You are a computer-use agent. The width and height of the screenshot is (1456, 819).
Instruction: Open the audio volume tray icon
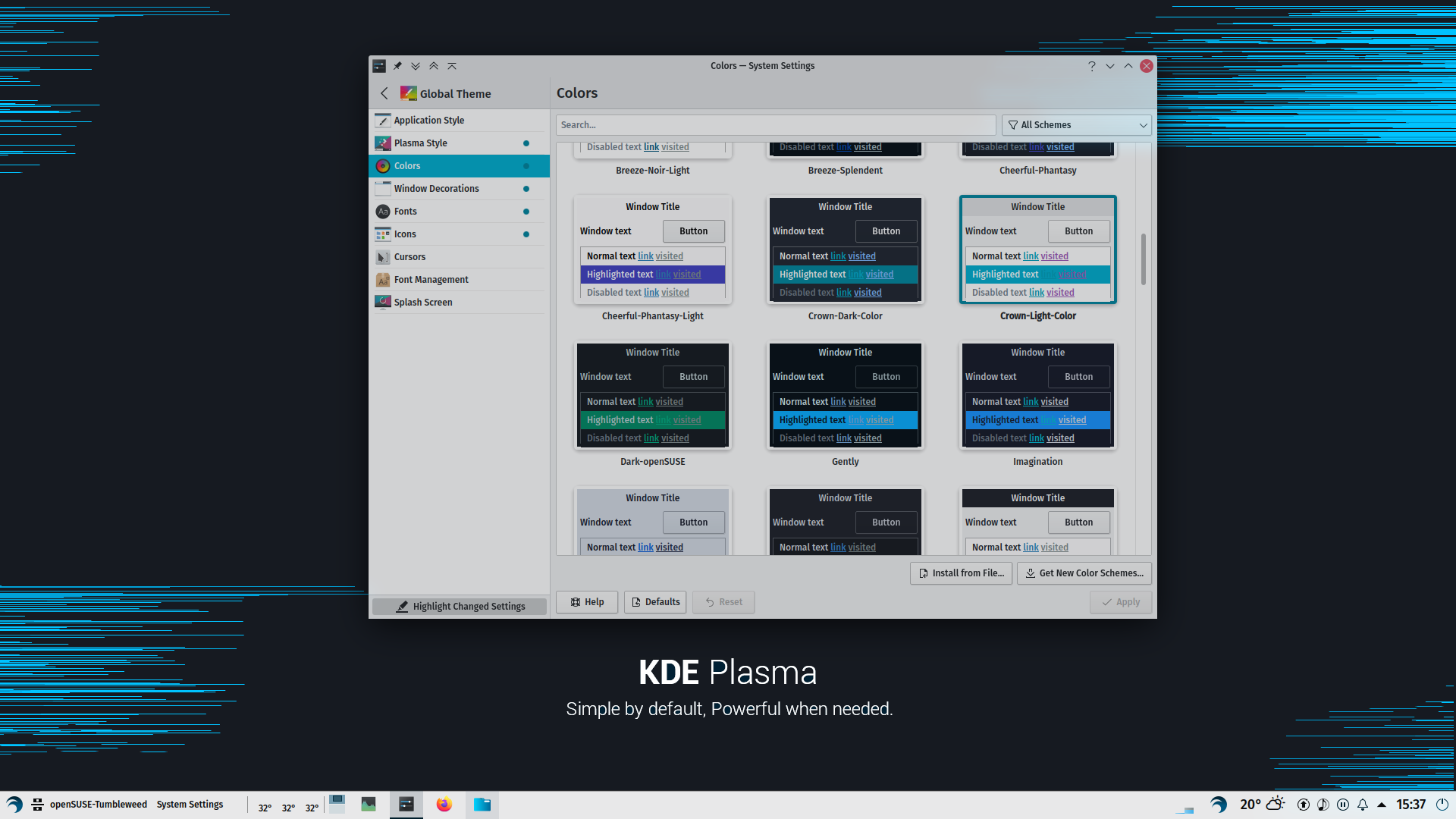1323,805
